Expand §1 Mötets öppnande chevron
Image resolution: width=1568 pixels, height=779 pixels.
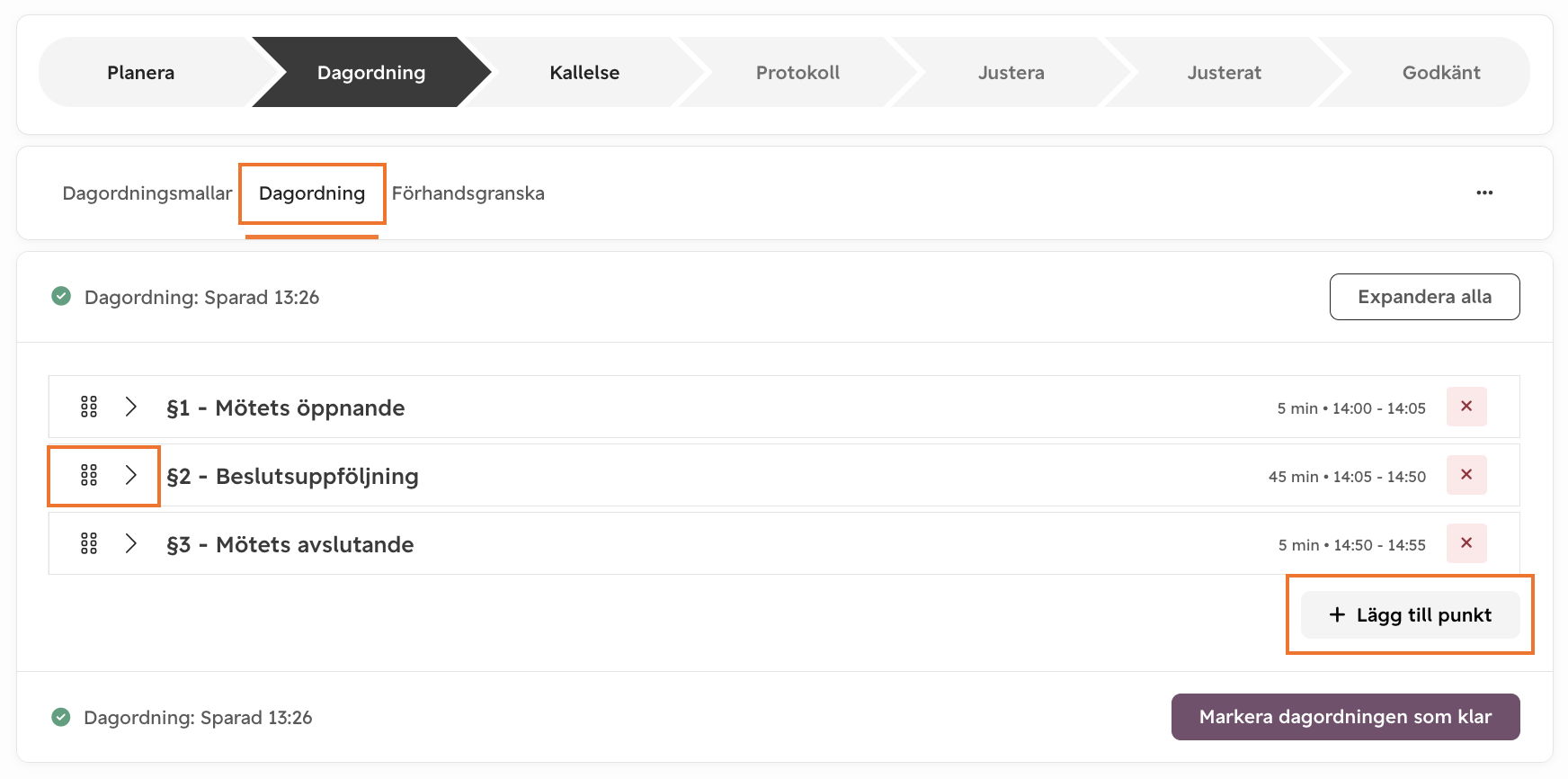131,407
